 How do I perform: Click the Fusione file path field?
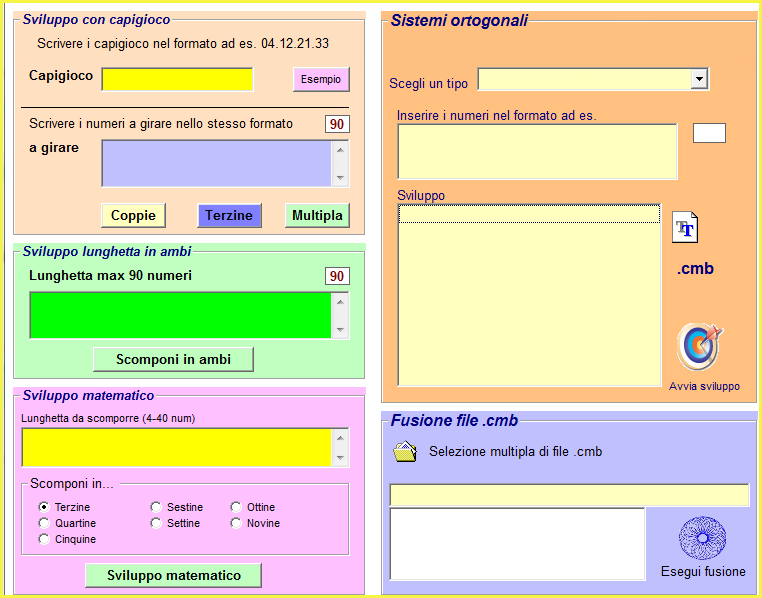coord(569,495)
